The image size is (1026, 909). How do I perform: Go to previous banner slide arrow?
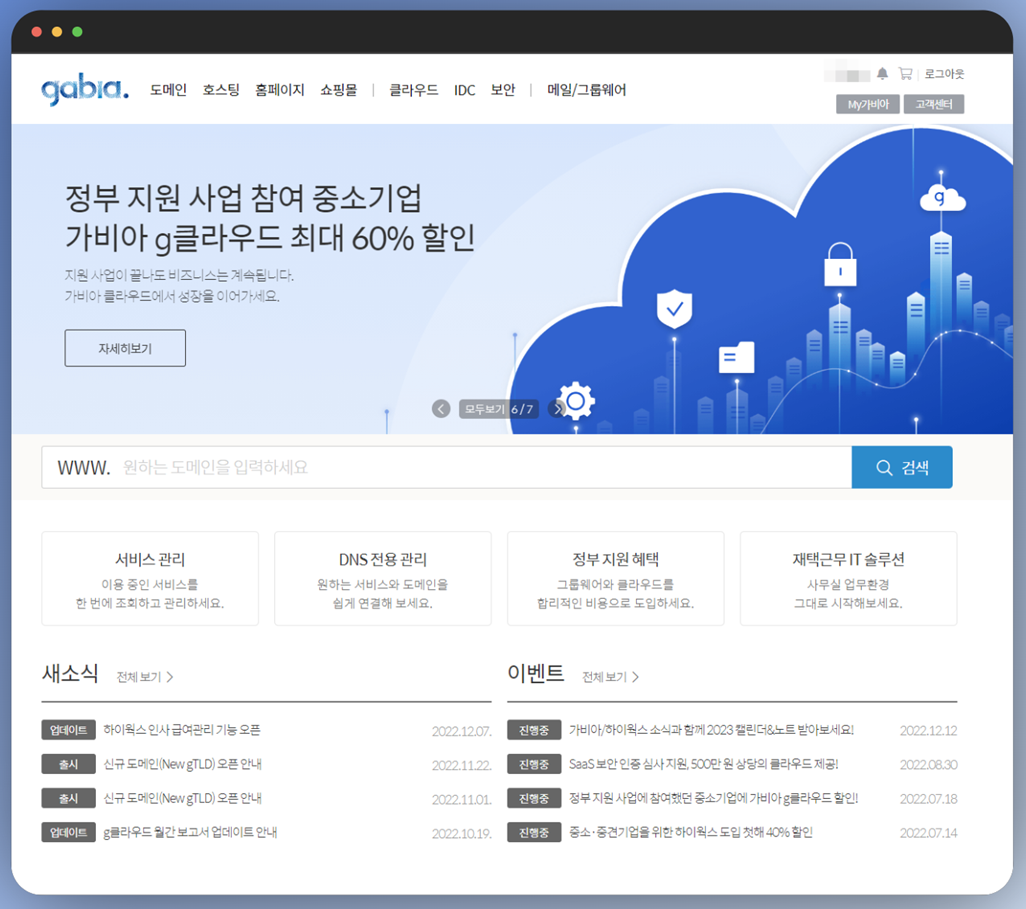[441, 409]
